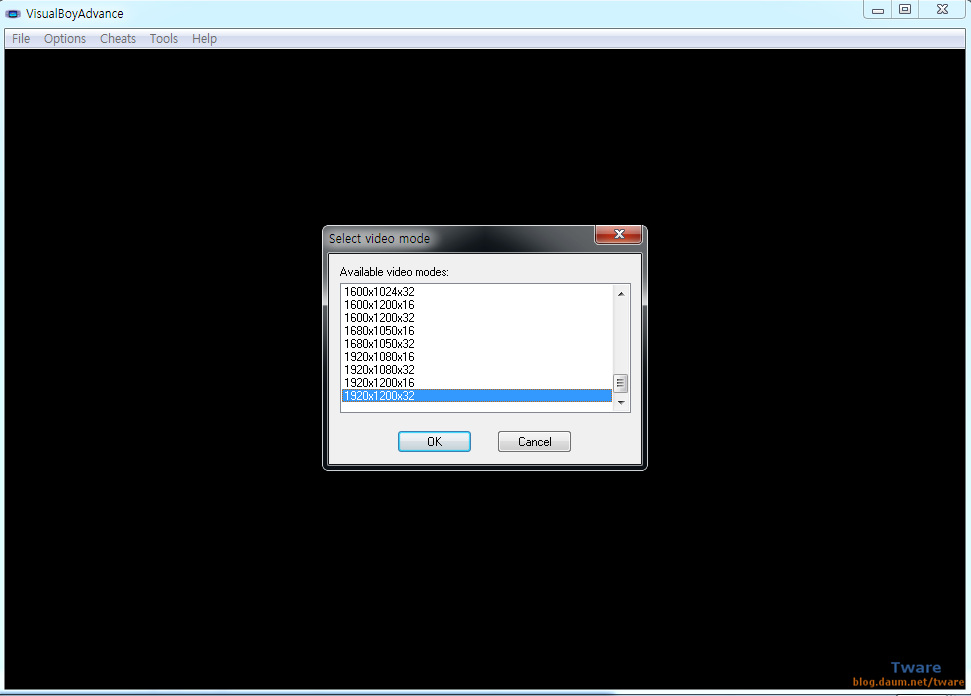The image size is (971, 696).
Task: Select 1600x1200x32 video mode
Action: pos(477,318)
